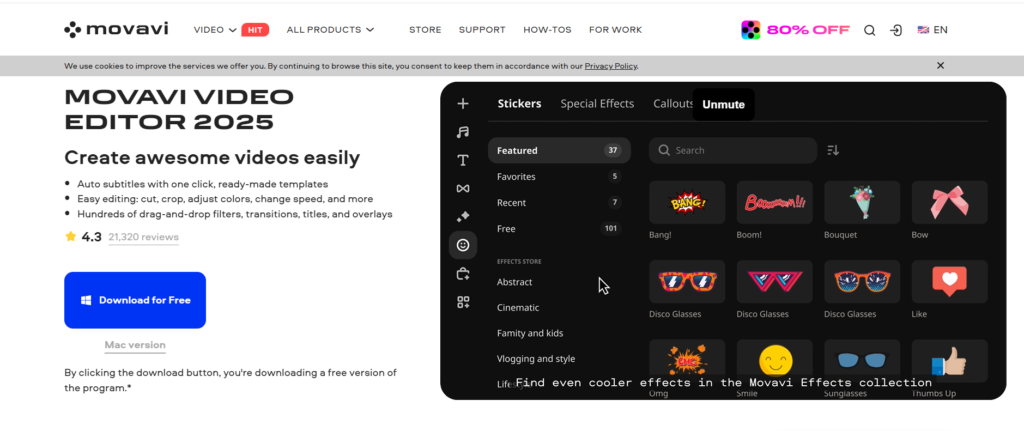
Task: Open the Cinematic effects store category
Action: pyautogui.click(x=518, y=308)
